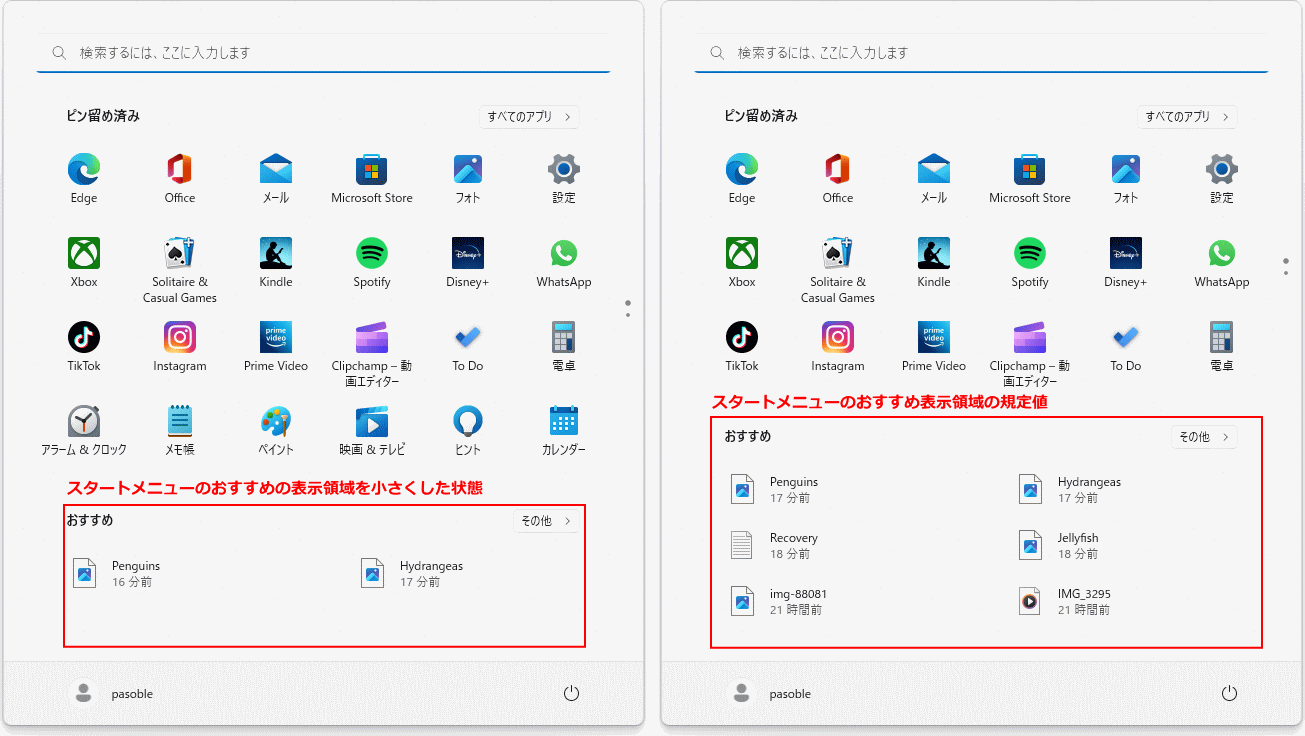
Task: Click the page dots in right pinned area
Action: coord(1286,265)
